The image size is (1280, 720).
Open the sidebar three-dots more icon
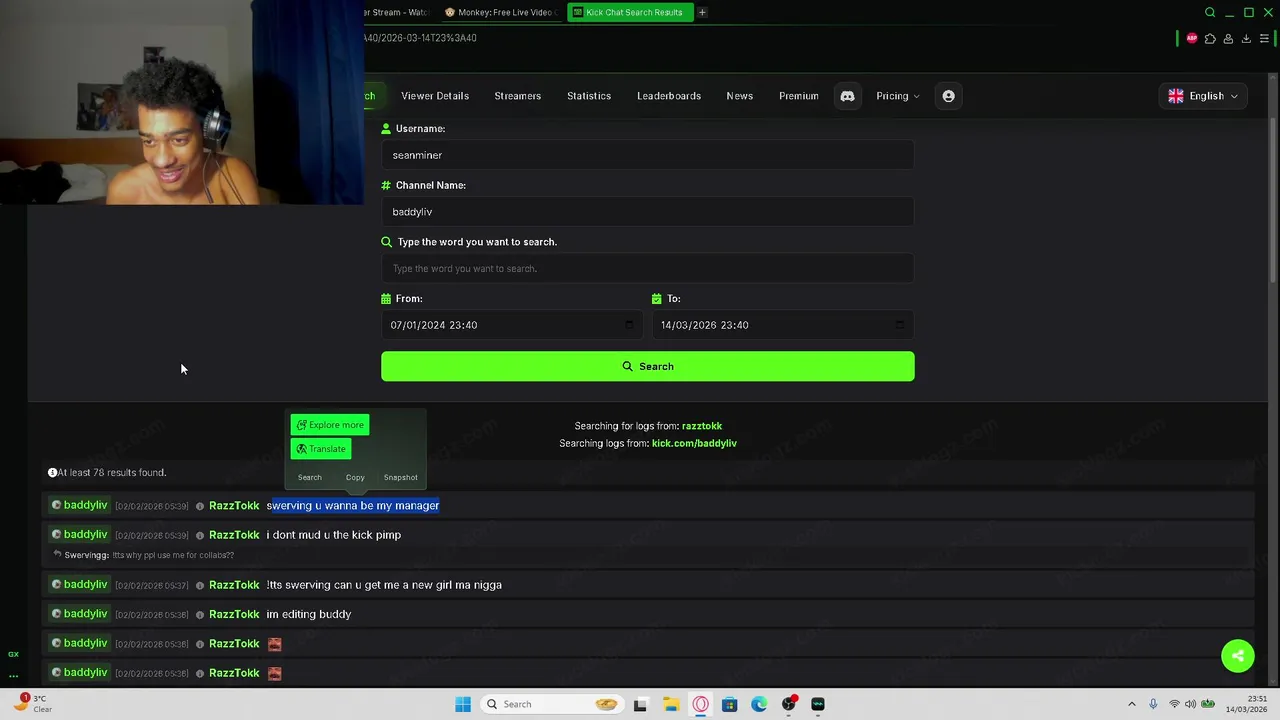tap(13, 676)
